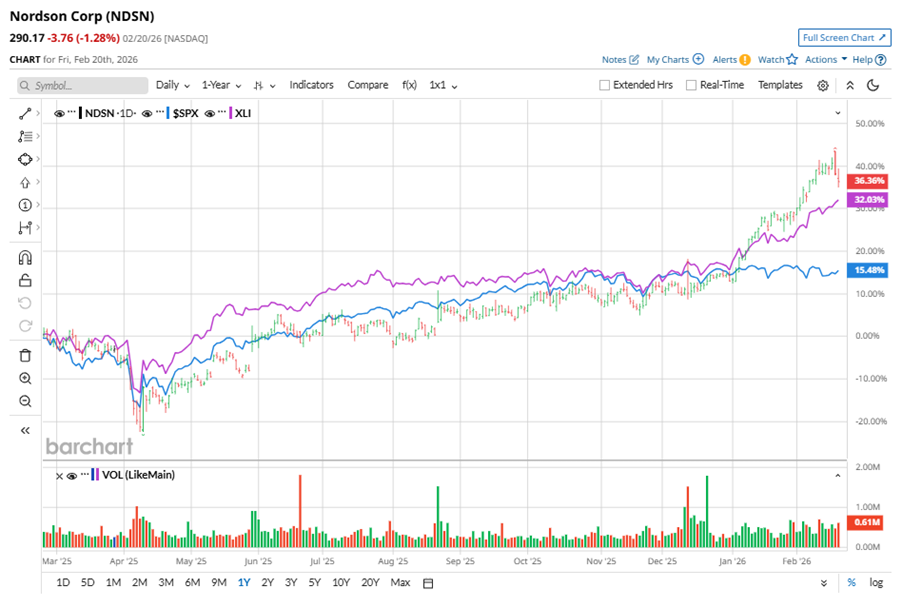Select the trend line drawing tool
The height and width of the screenshot is (608, 902).
(23, 113)
